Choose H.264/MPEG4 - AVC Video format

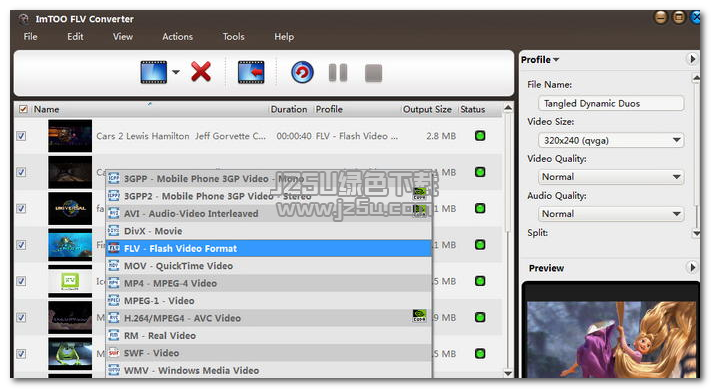[269, 318]
